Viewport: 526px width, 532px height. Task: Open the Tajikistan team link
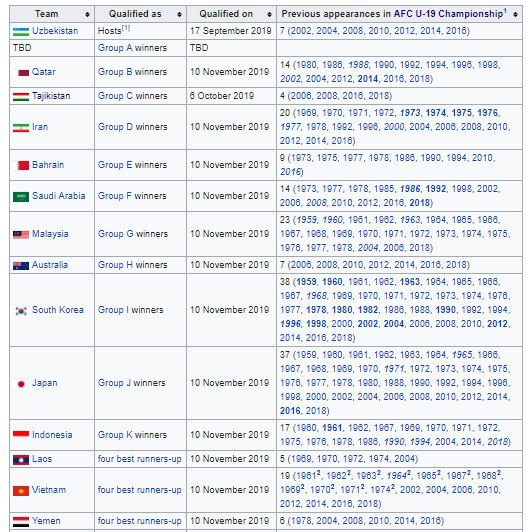click(x=51, y=96)
